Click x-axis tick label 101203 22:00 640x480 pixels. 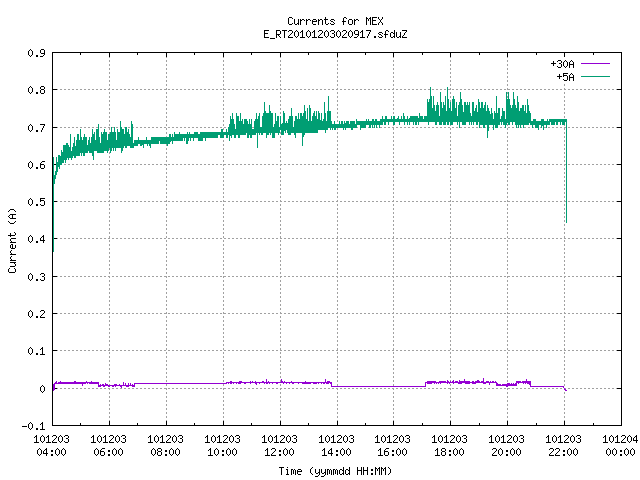(563, 445)
